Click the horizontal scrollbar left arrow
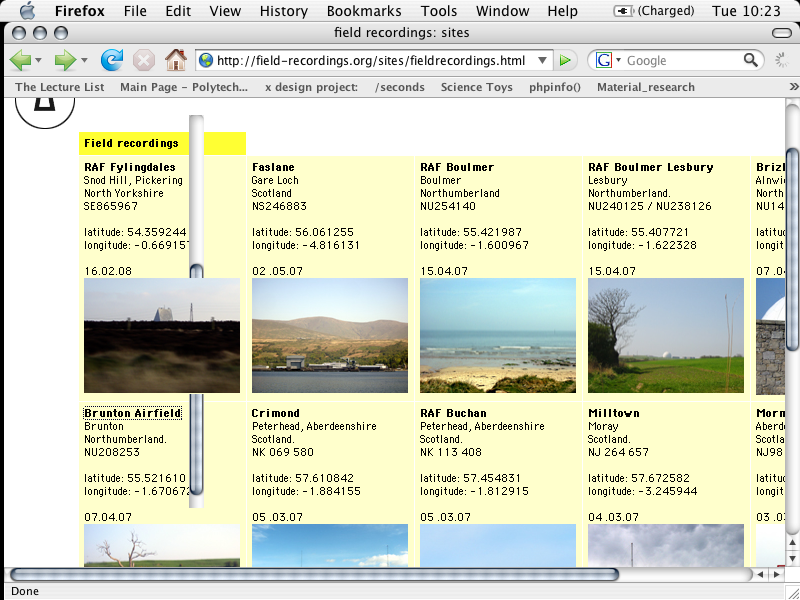Screen dimensions: 800x600 [760, 574]
